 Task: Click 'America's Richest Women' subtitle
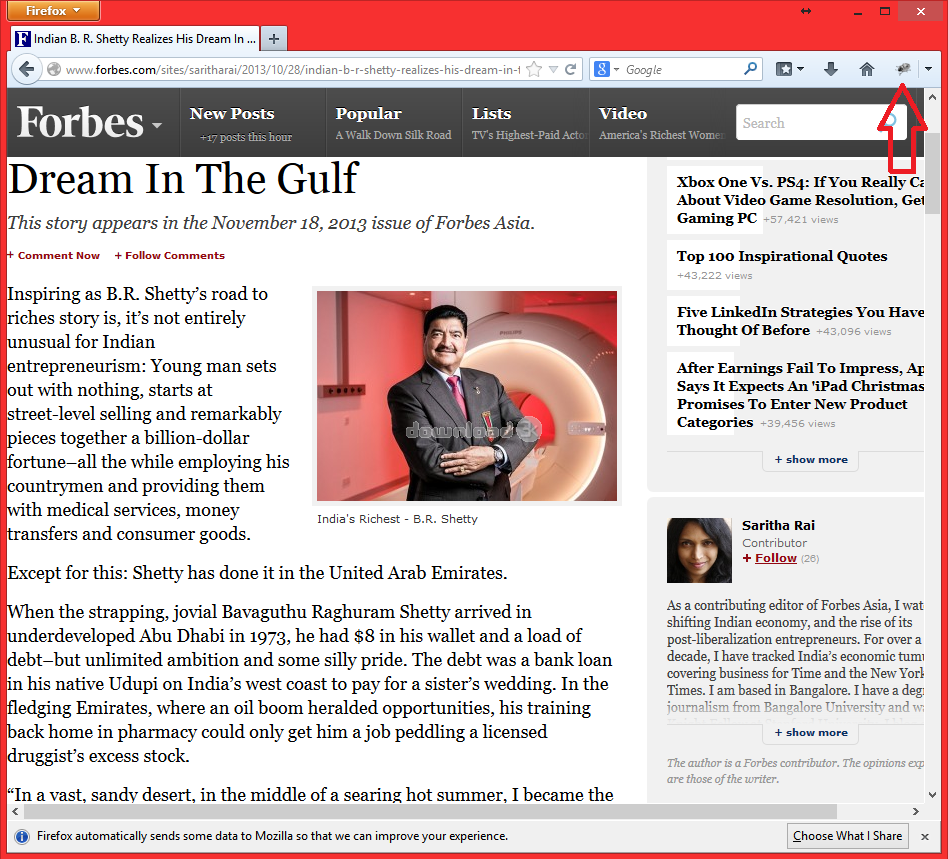click(661, 135)
